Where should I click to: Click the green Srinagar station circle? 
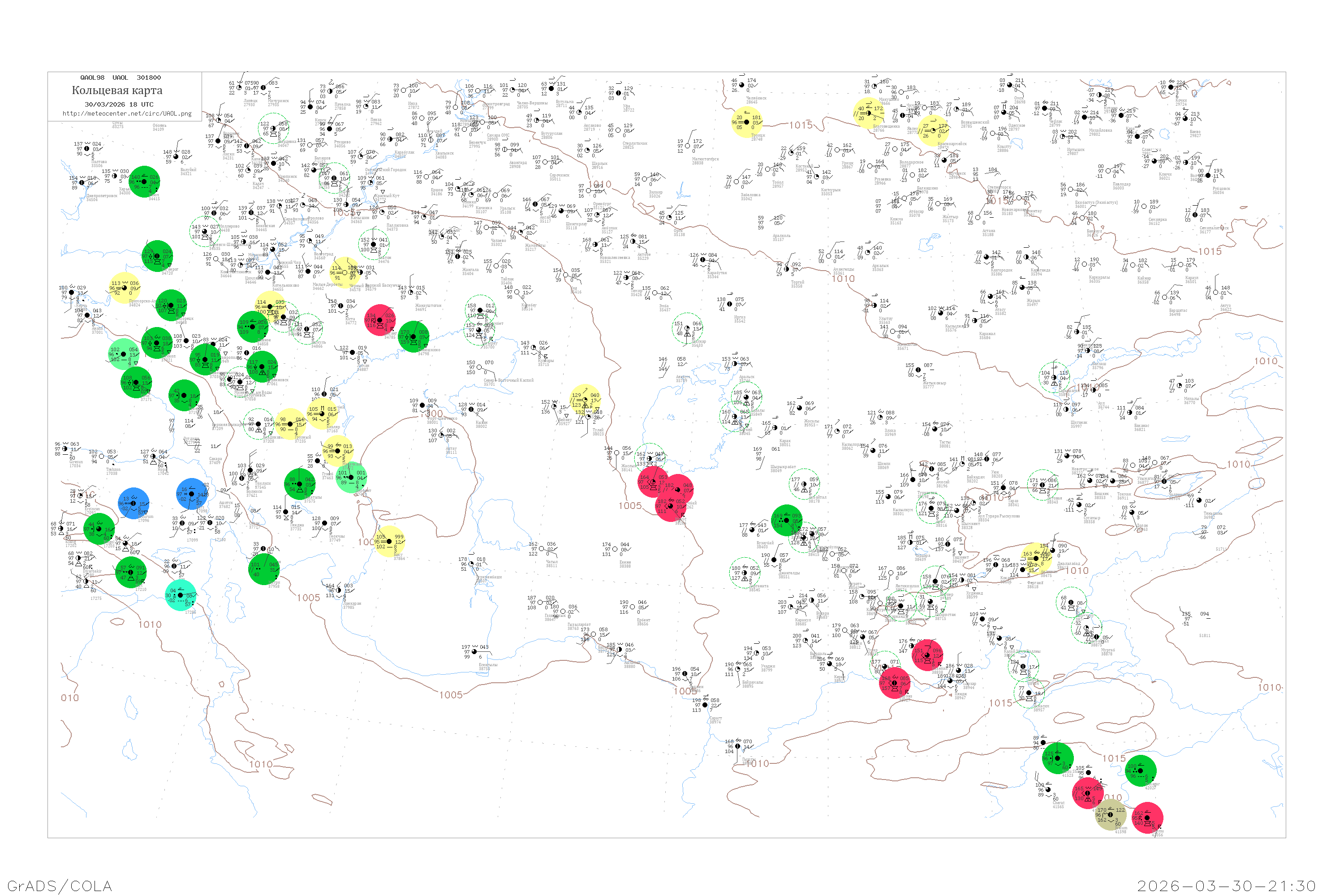coord(1141,771)
